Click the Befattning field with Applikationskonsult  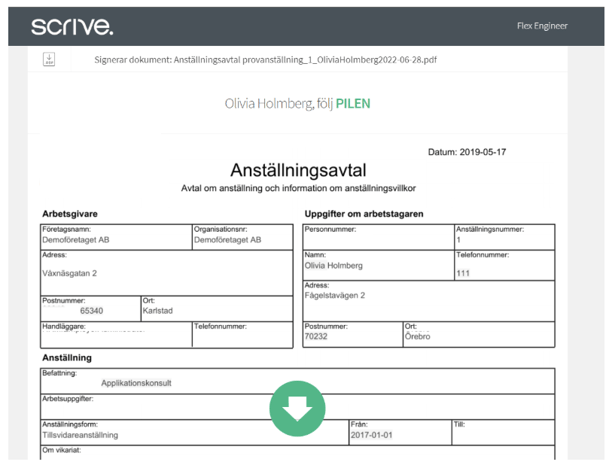[x=137, y=382]
